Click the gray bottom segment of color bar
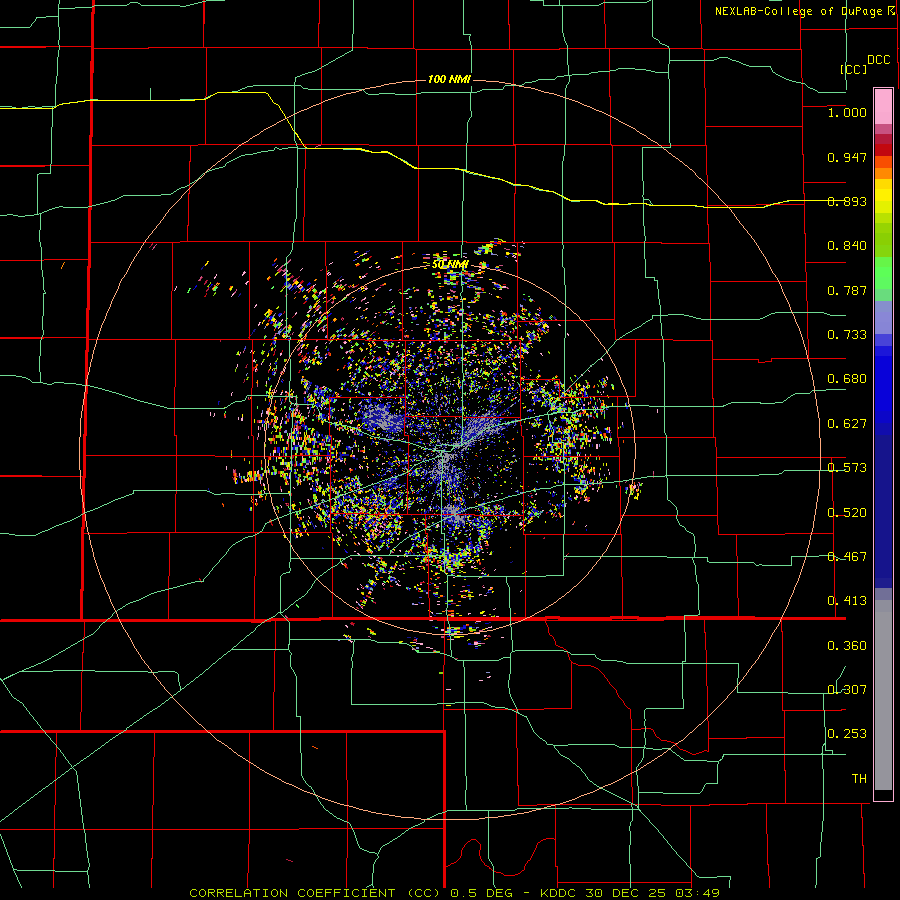 coord(883,695)
